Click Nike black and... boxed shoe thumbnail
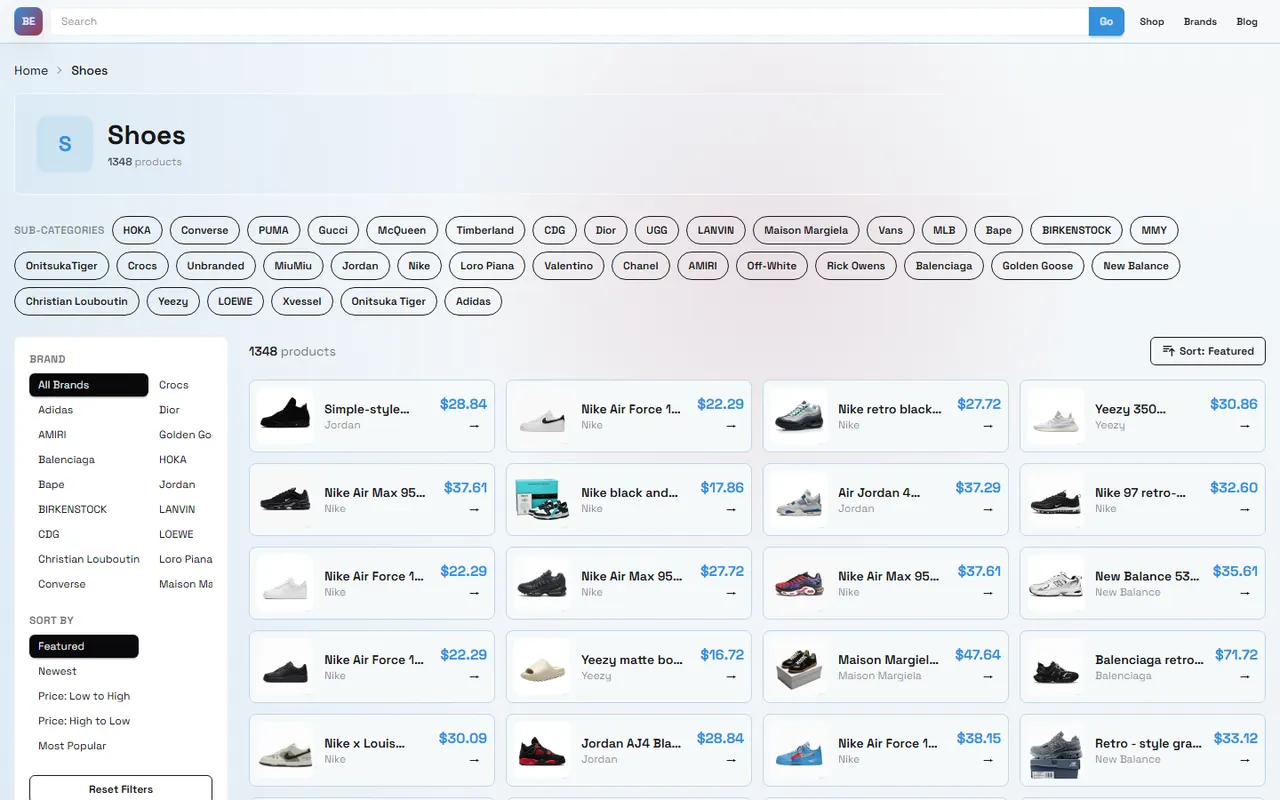Screen dimensions: 1280x800 (543, 500)
